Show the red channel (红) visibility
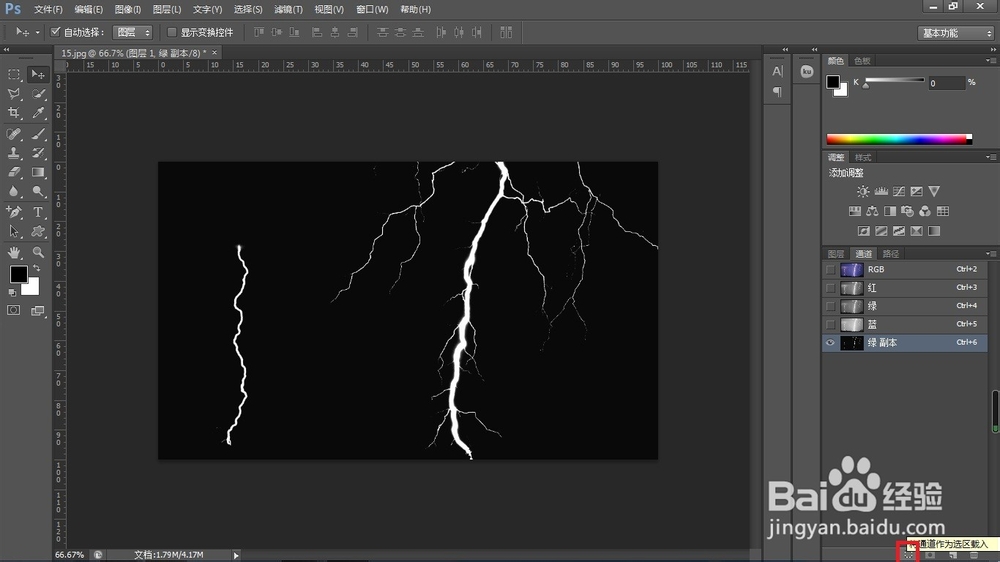 click(830, 288)
